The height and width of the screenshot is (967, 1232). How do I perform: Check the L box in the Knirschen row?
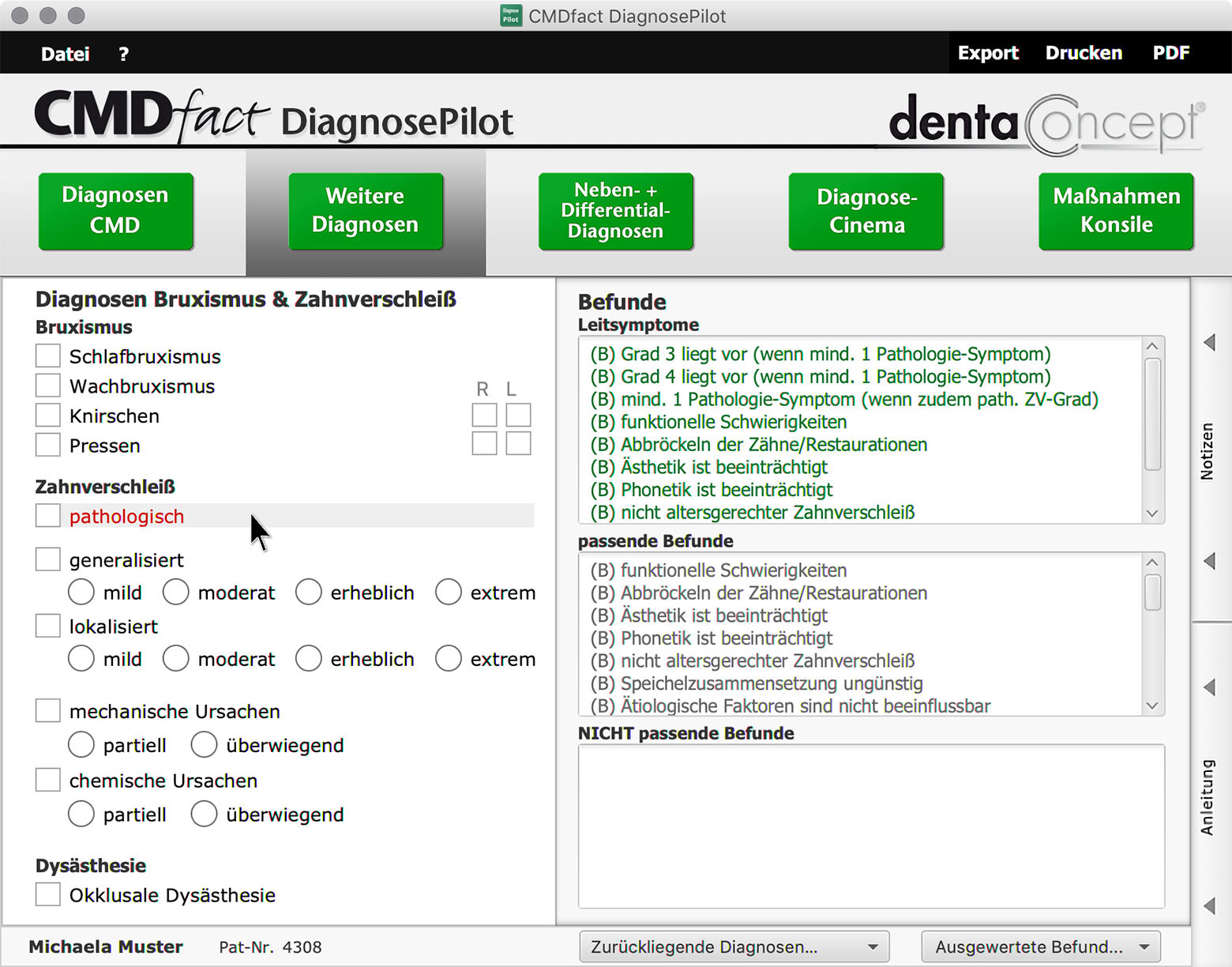coord(518,415)
